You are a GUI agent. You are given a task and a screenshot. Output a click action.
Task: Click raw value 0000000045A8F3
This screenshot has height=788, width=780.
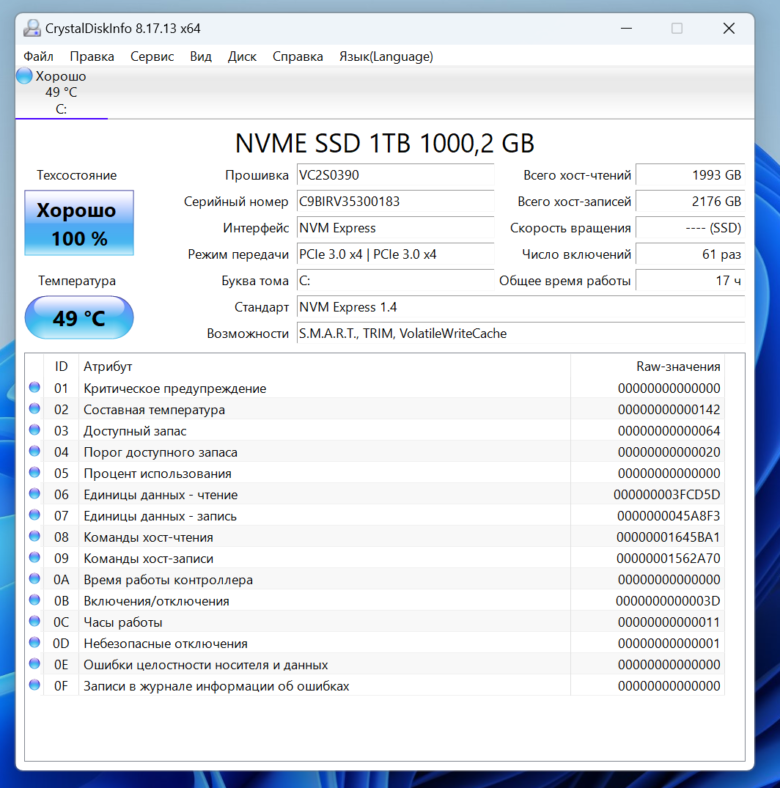(x=668, y=516)
